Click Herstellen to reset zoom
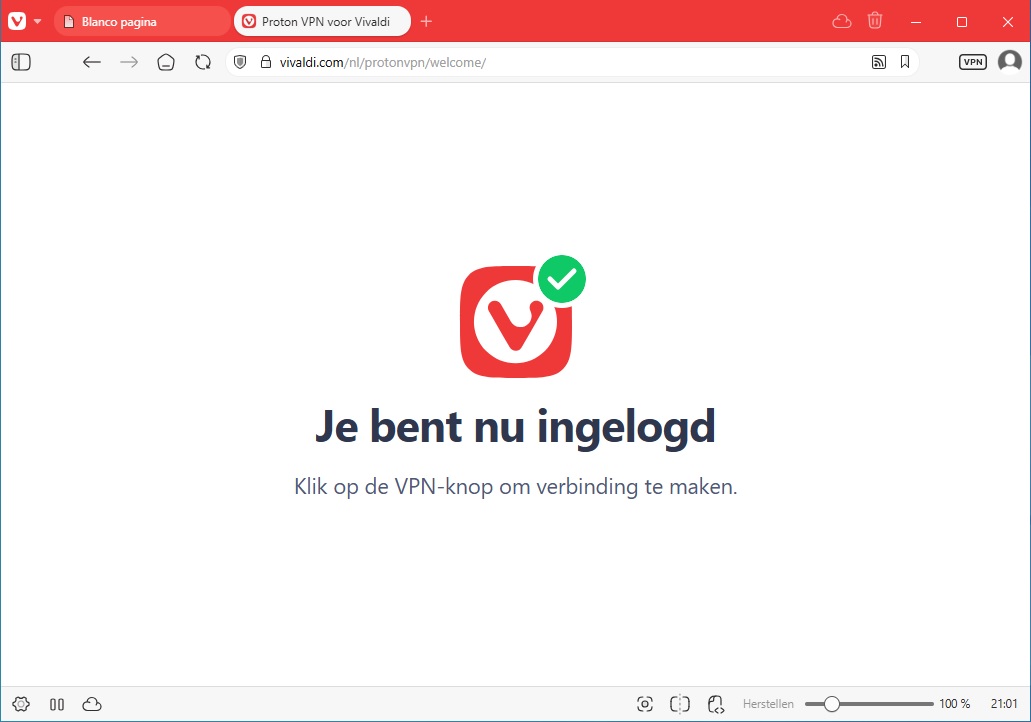The width and height of the screenshot is (1031, 722). pos(768,704)
